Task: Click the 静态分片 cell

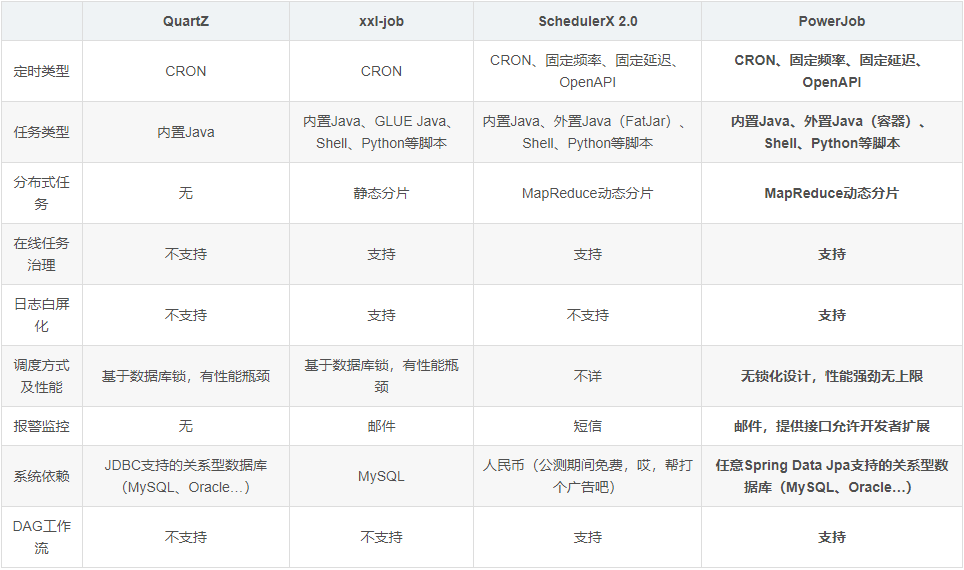Action: coord(381,193)
